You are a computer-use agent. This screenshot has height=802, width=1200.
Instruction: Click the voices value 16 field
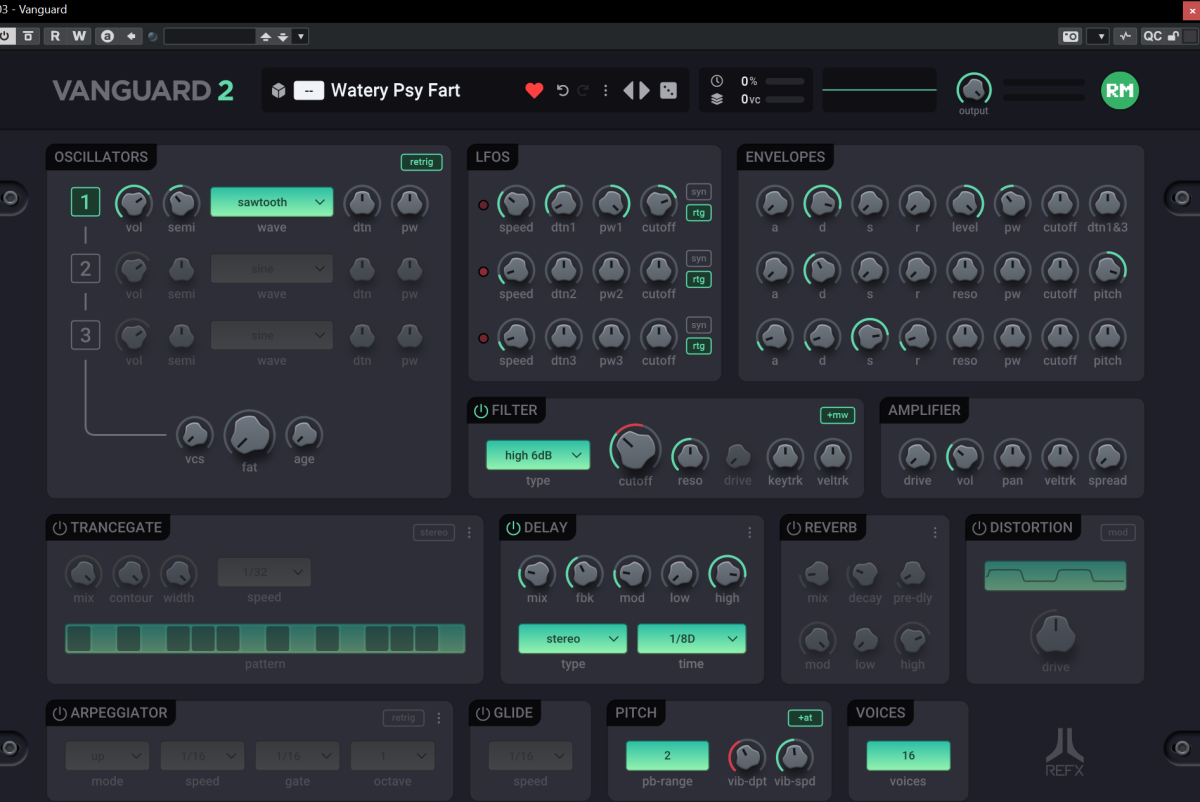[908, 756]
